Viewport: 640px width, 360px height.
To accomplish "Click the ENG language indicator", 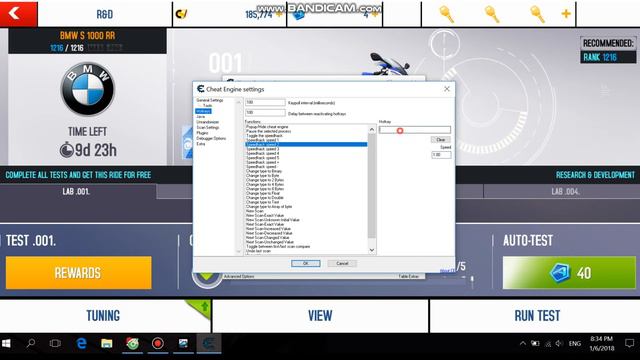I will [x=575, y=343].
